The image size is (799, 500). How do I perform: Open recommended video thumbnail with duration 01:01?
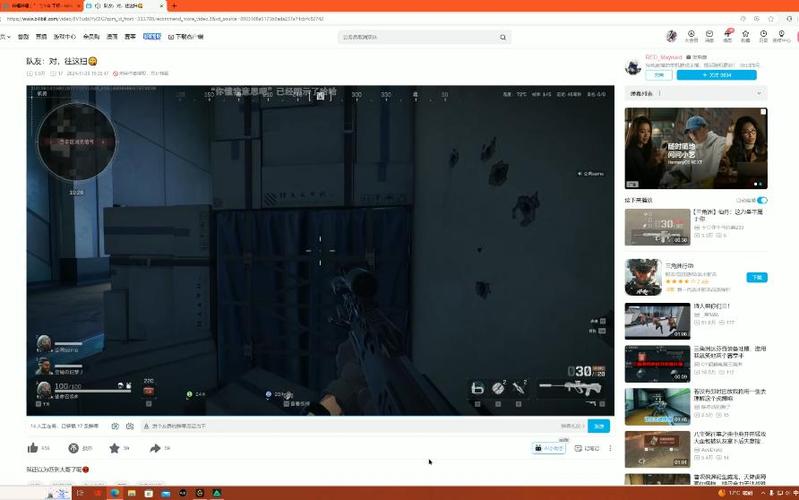pyautogui.click(x=657, y=450)
